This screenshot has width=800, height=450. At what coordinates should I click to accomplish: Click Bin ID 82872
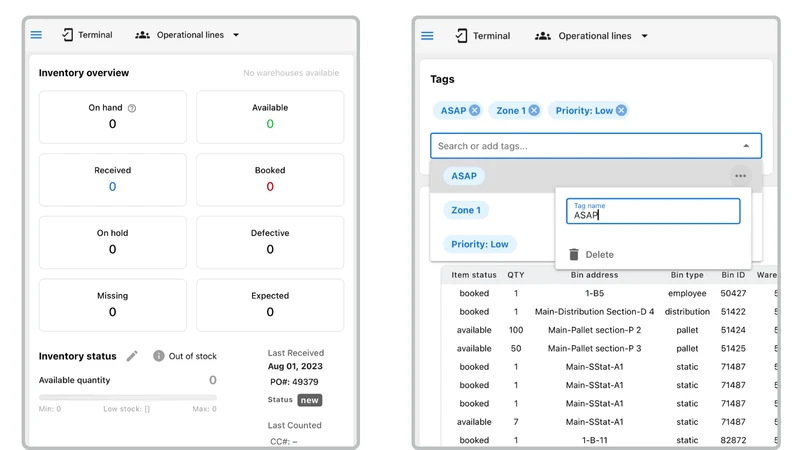(733, 440)
